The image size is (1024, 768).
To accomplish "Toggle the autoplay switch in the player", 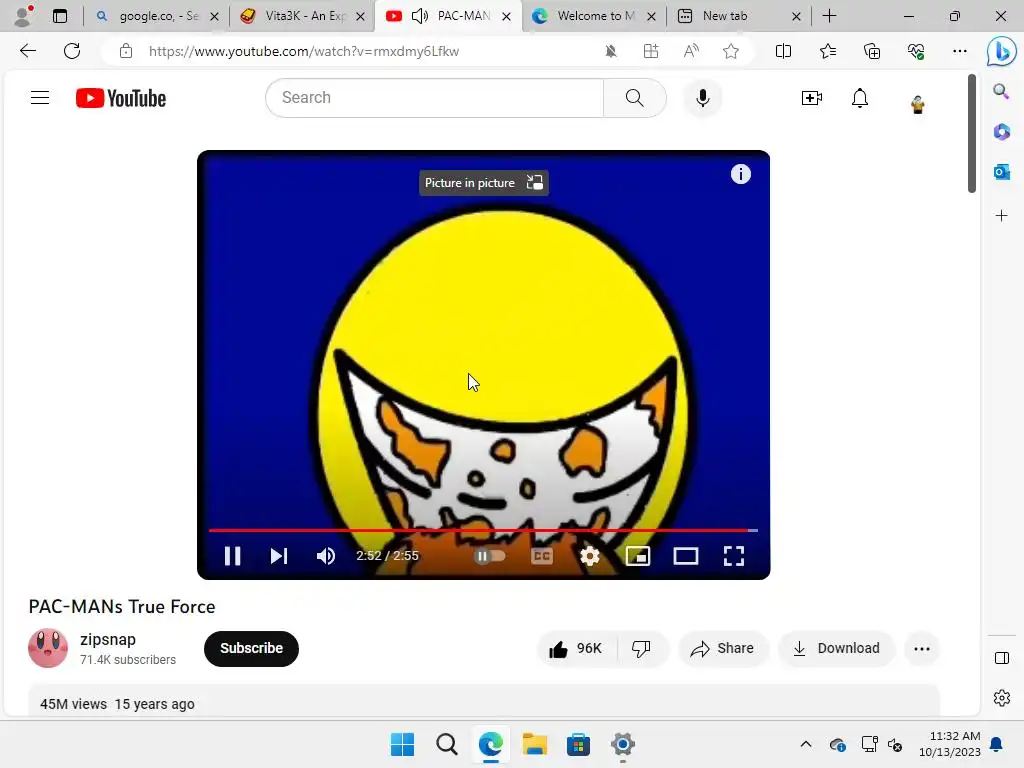I will pos(490,556).
